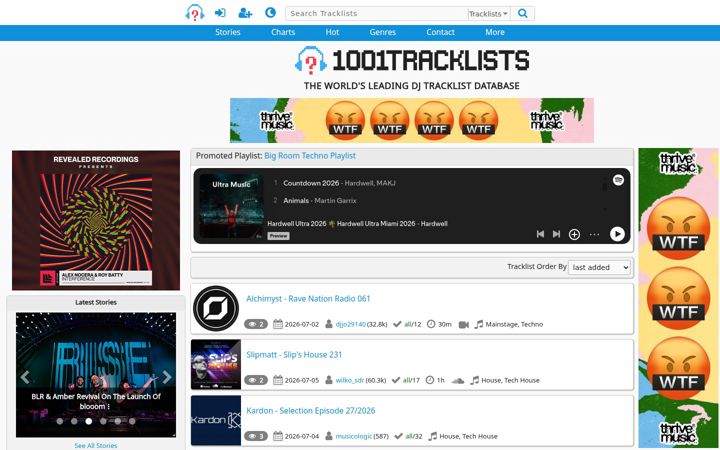720x450 pixels.
Task: Open story BLR & Amber Revival On The Launch
Action: [96, 401]
